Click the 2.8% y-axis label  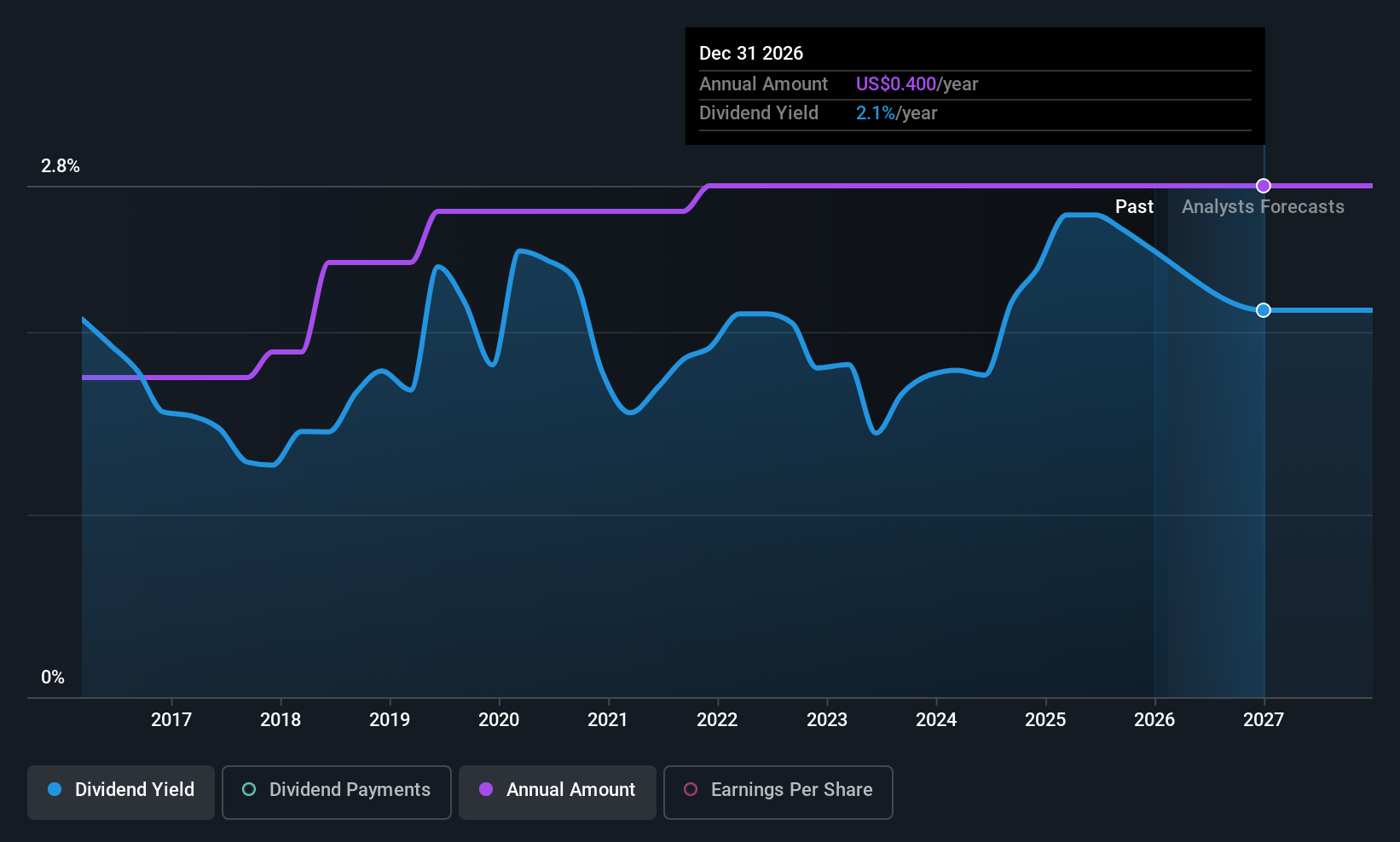[x=61, y=166]
